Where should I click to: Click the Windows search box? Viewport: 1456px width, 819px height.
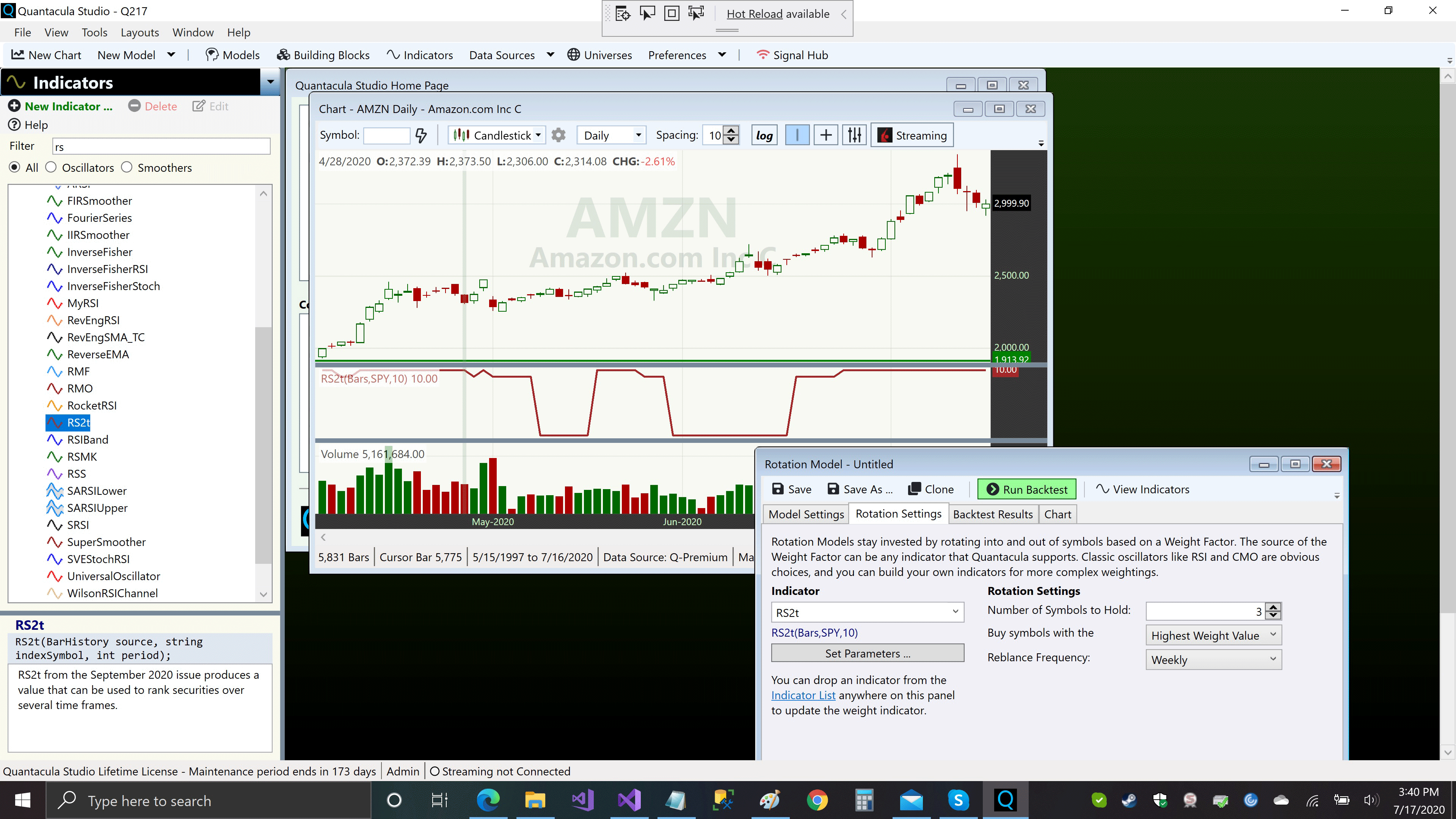(208, 800)
